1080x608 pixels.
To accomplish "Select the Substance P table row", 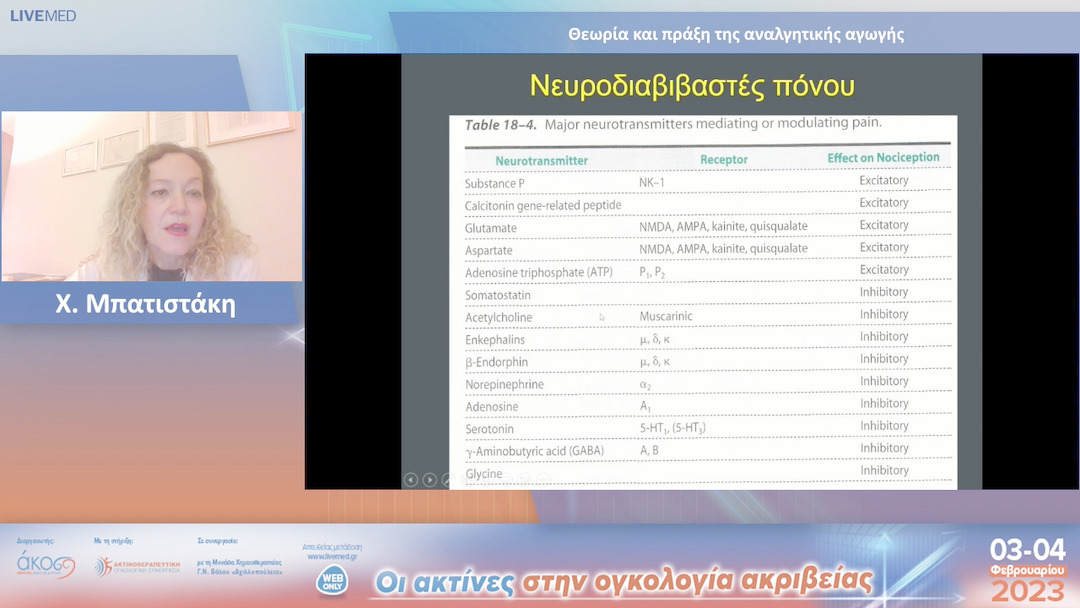I will (x=707, y=182).
